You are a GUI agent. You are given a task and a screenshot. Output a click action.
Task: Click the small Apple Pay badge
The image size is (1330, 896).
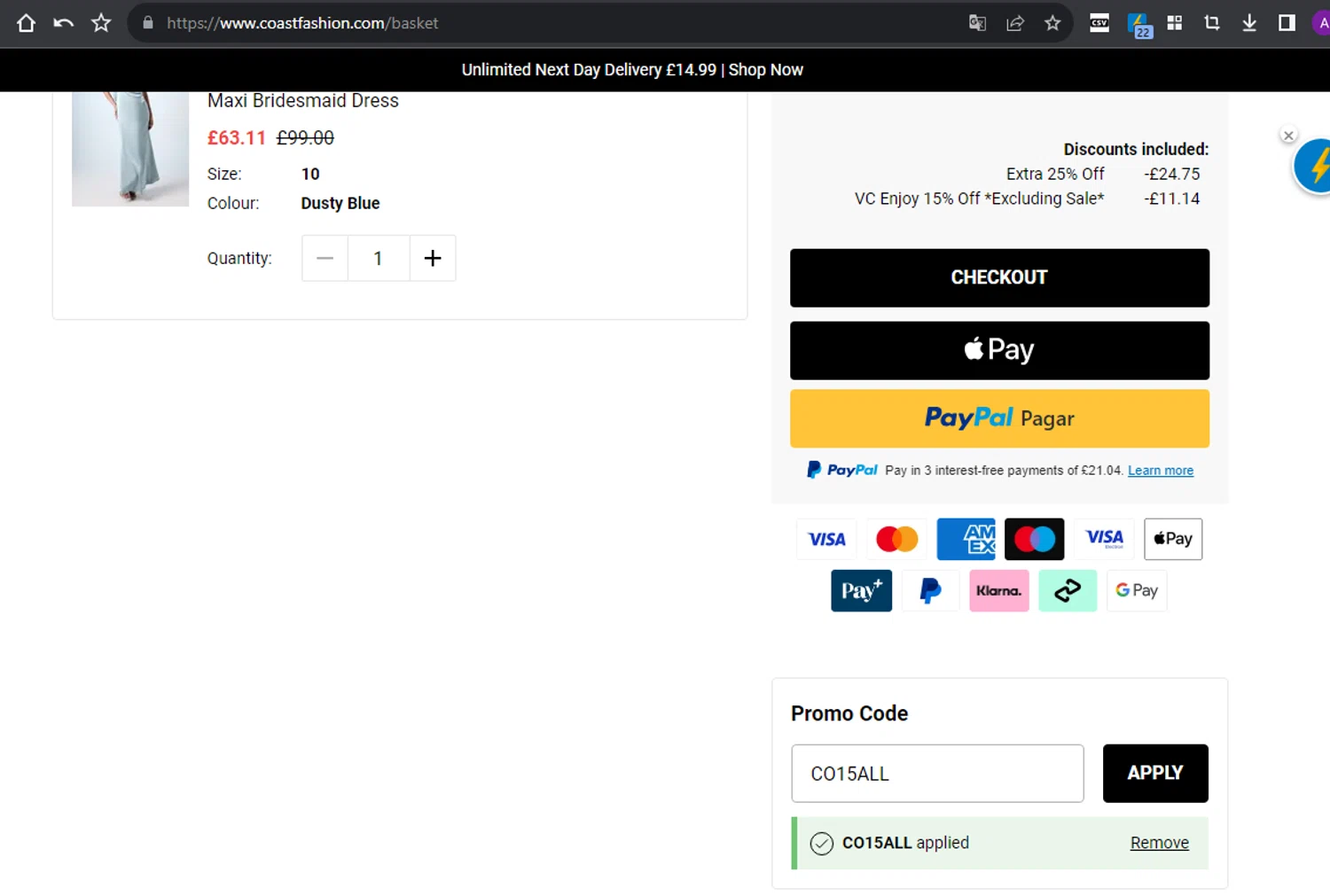pos(1173,539)
